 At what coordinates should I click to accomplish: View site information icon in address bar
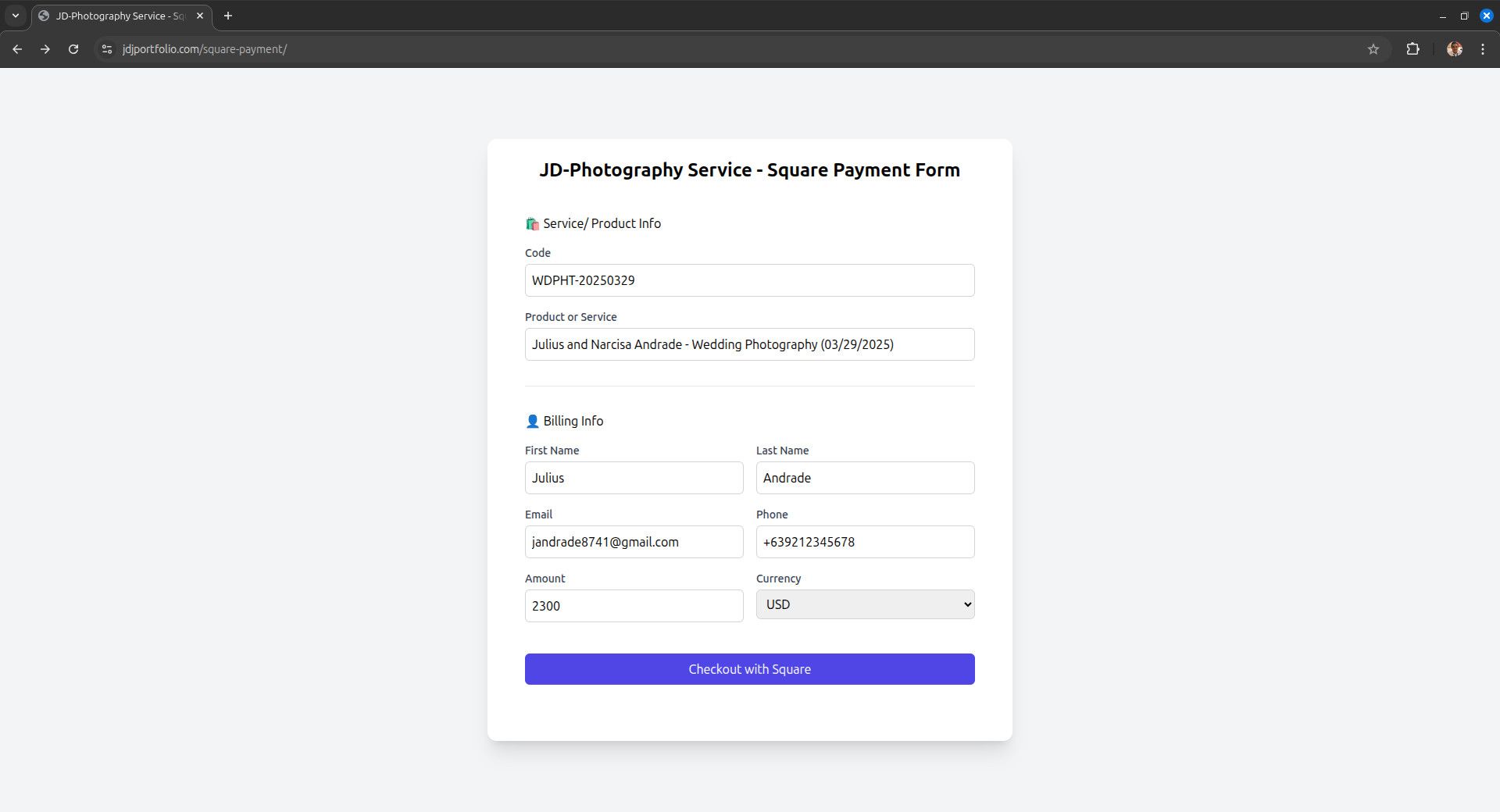tap(107, 49)
